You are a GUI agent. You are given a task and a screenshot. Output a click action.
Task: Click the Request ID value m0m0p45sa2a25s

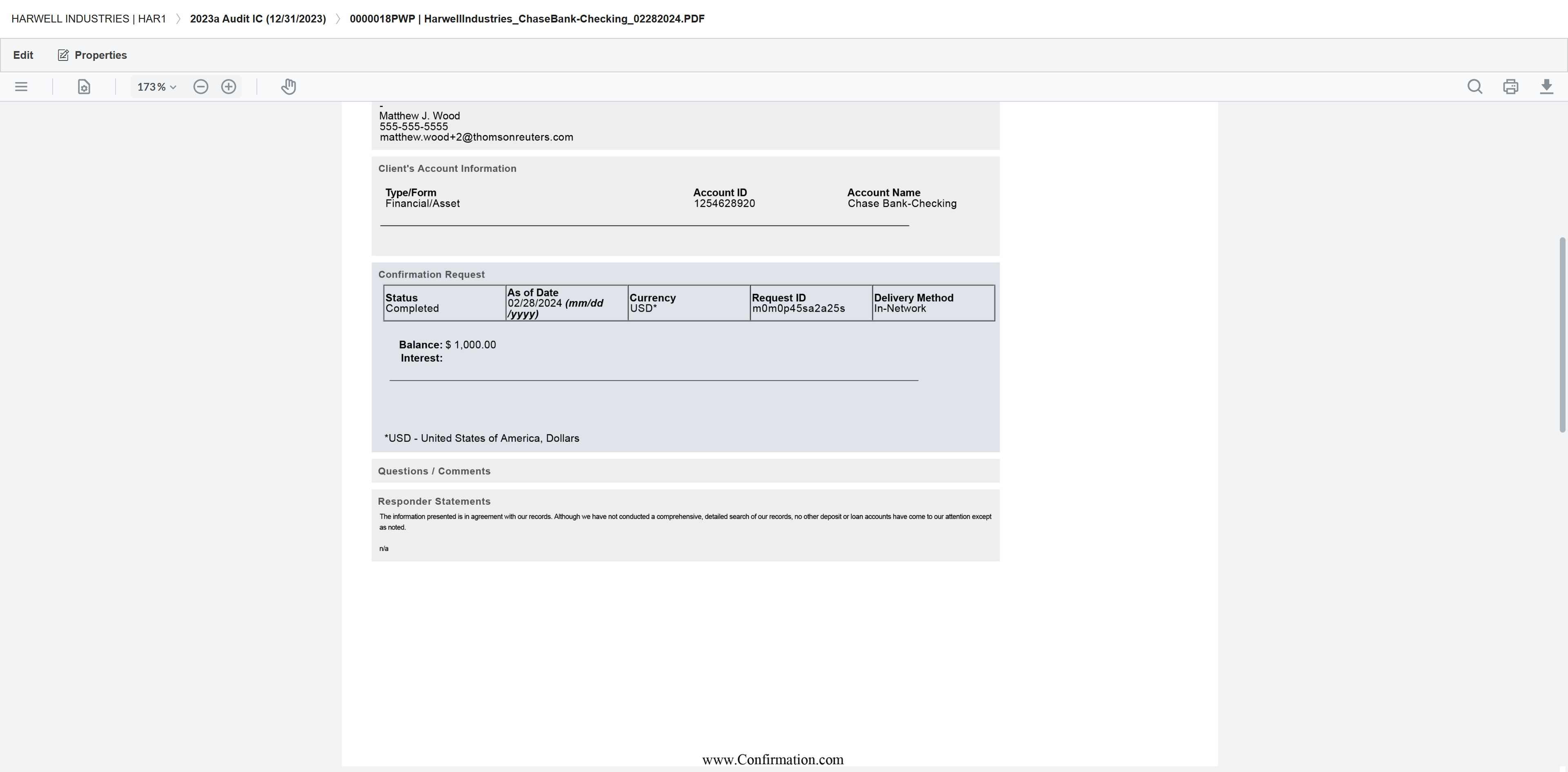pyautogui.click(x=798, y=308)
